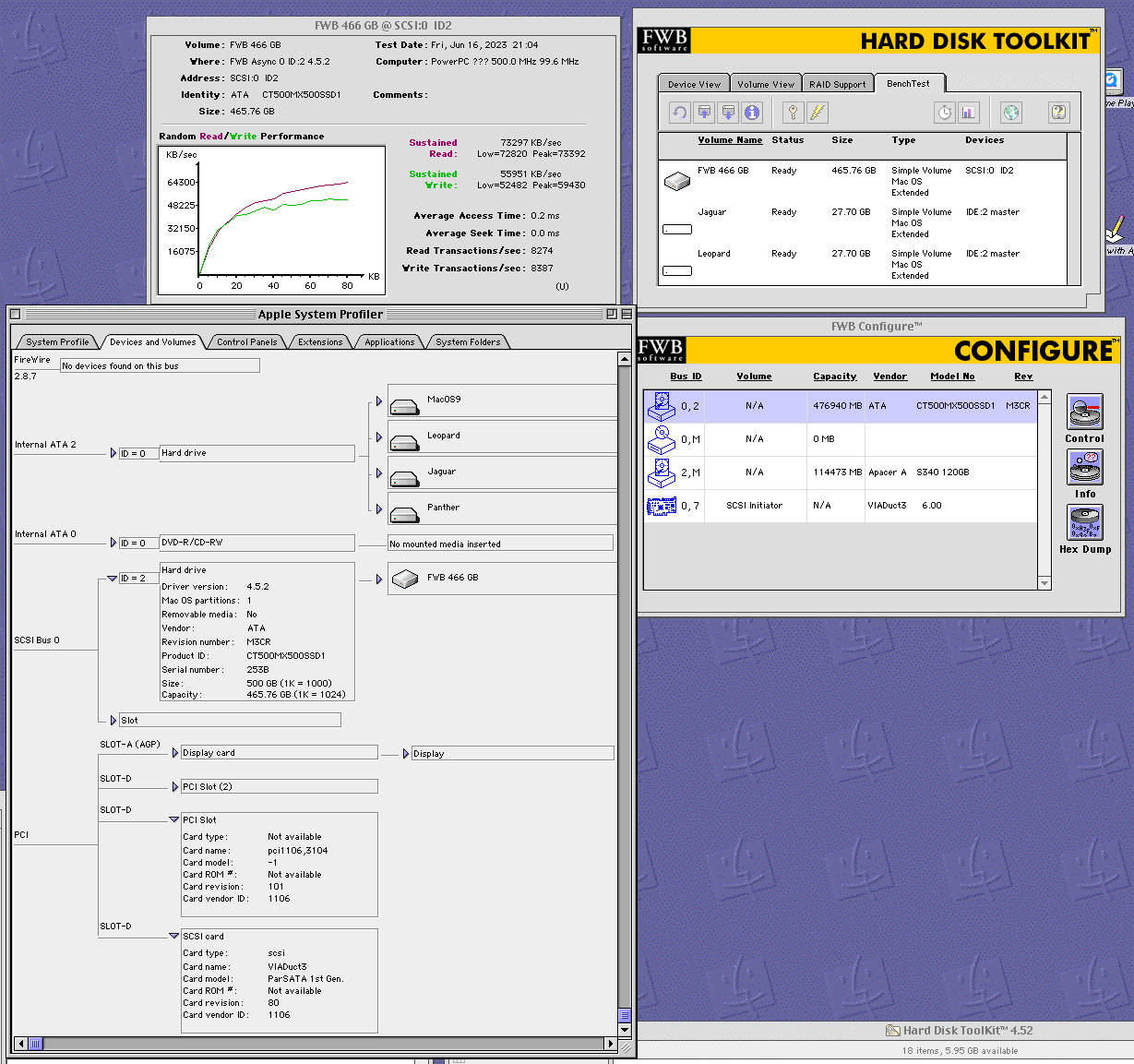
Task: Click the Jaguar volume icon in System Profiler
Action: (x=405, y=478)
